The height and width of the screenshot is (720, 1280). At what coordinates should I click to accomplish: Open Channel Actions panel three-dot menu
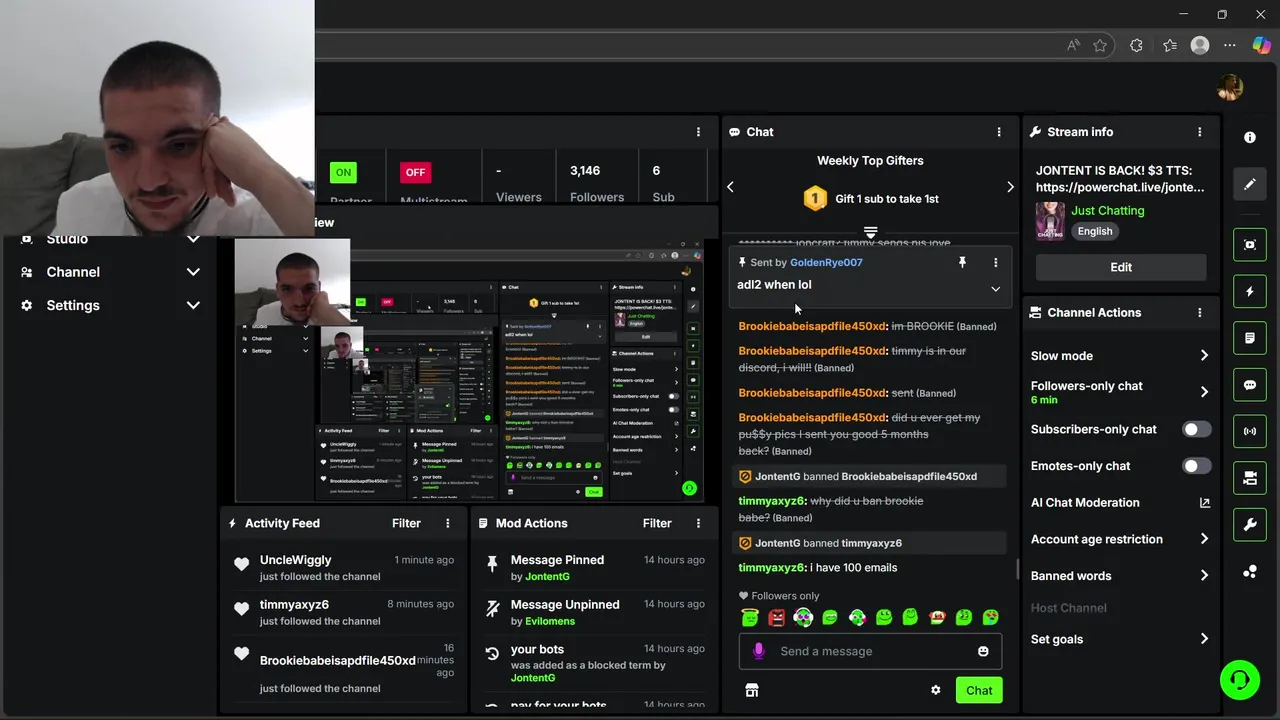pos(1200,313)
